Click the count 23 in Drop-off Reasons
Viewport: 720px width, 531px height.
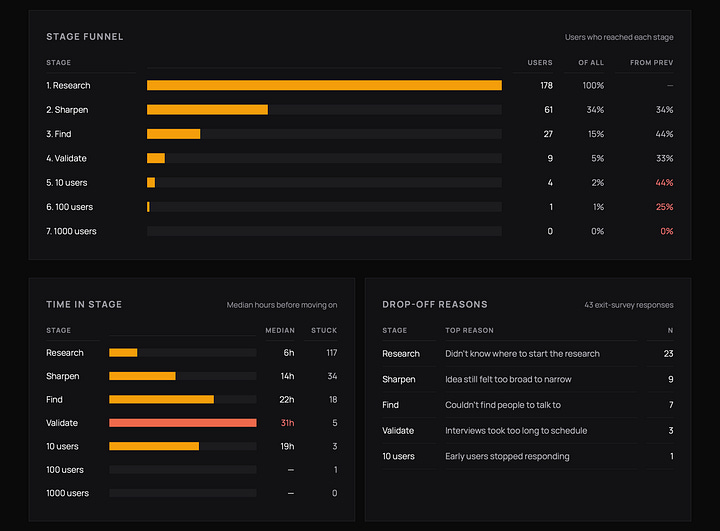tap(669, 354)
